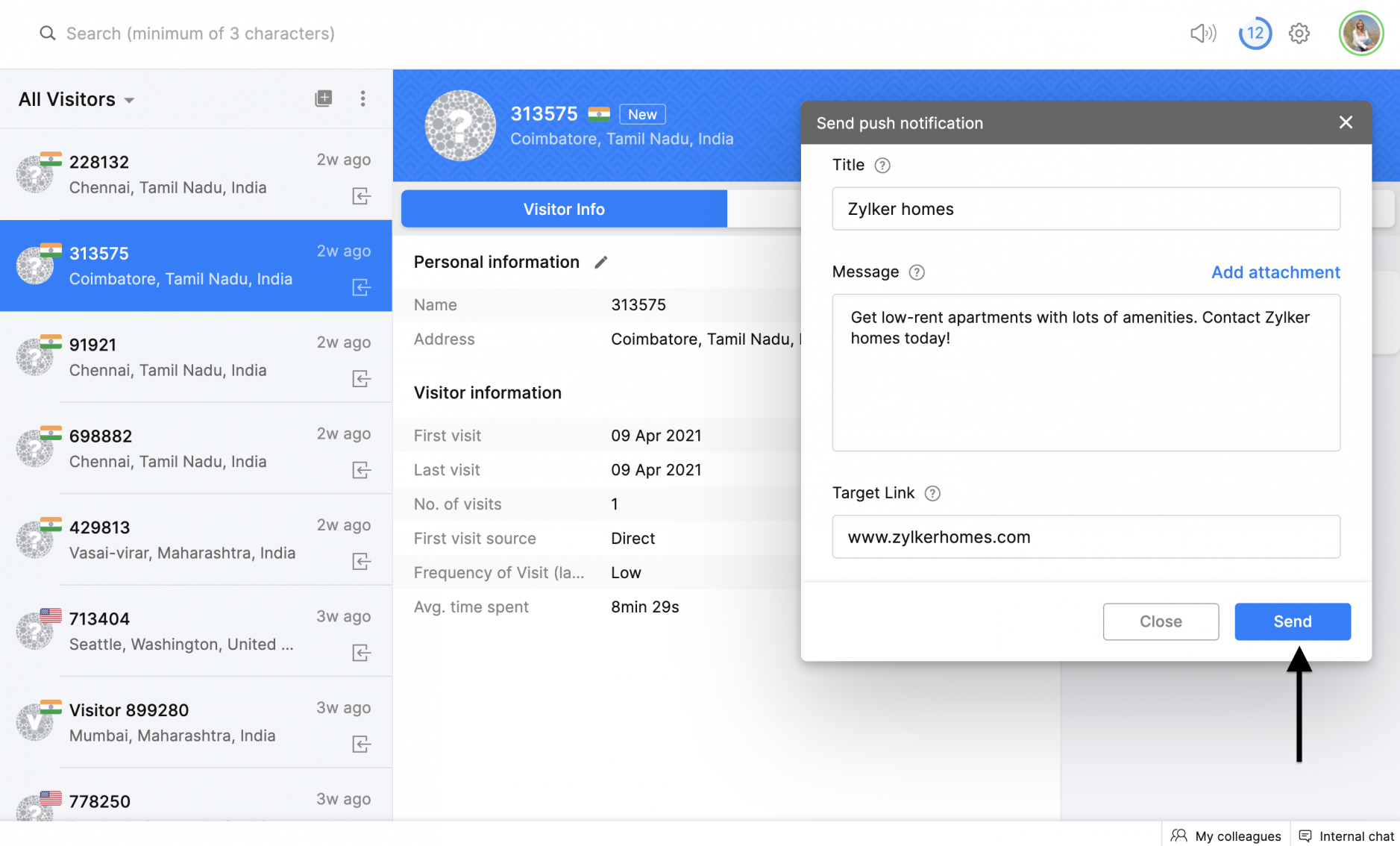Screen dimensions: 1400x846
Task: Click the exit icon for visitor 313575
Action: (x=362, y=287)
